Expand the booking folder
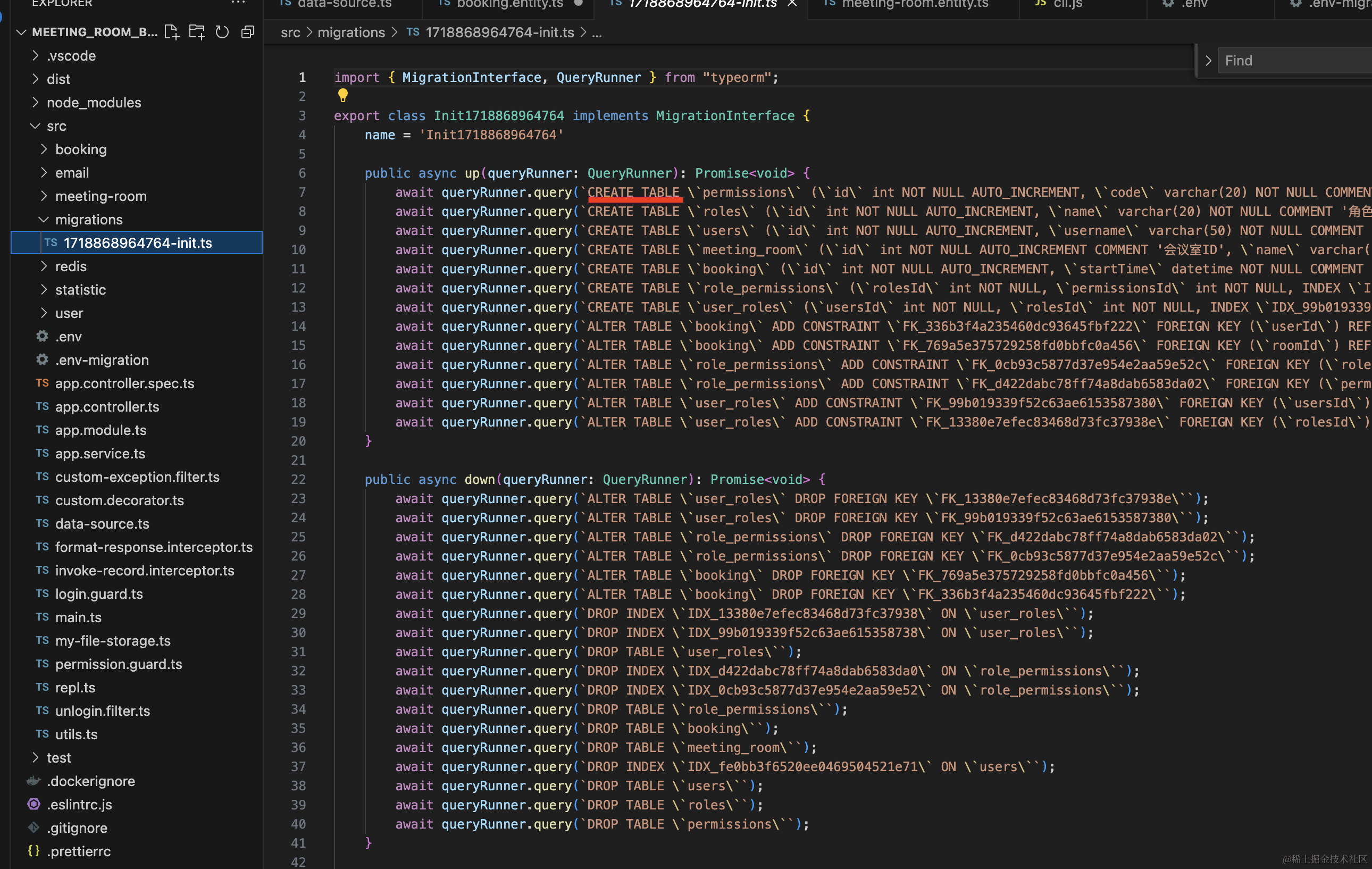This screenshot has width=1372, height=869. point(80,149)
